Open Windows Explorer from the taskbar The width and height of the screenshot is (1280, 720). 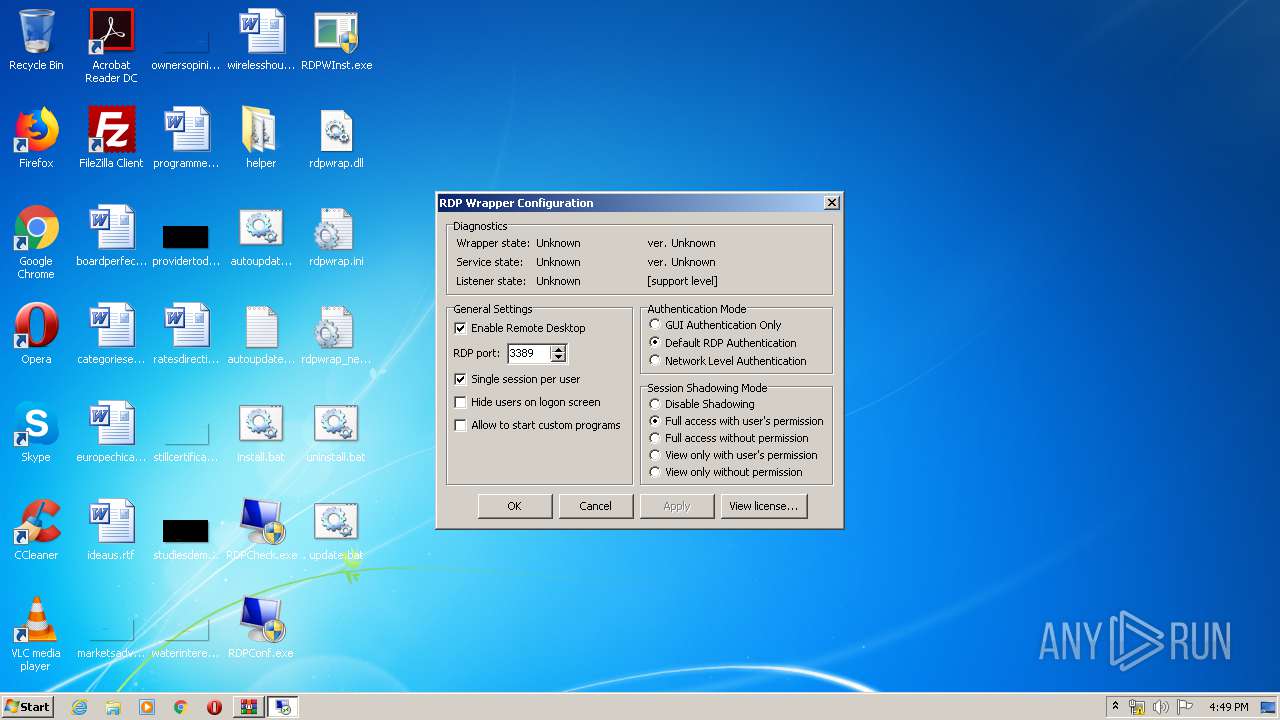(x=113, y=707)
